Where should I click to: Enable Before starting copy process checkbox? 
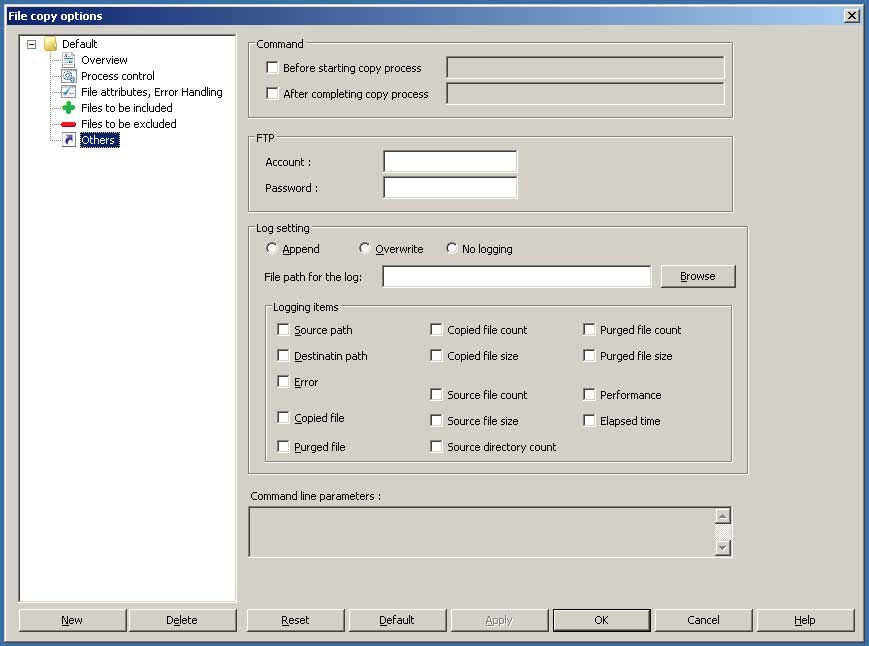click(273, 68)
